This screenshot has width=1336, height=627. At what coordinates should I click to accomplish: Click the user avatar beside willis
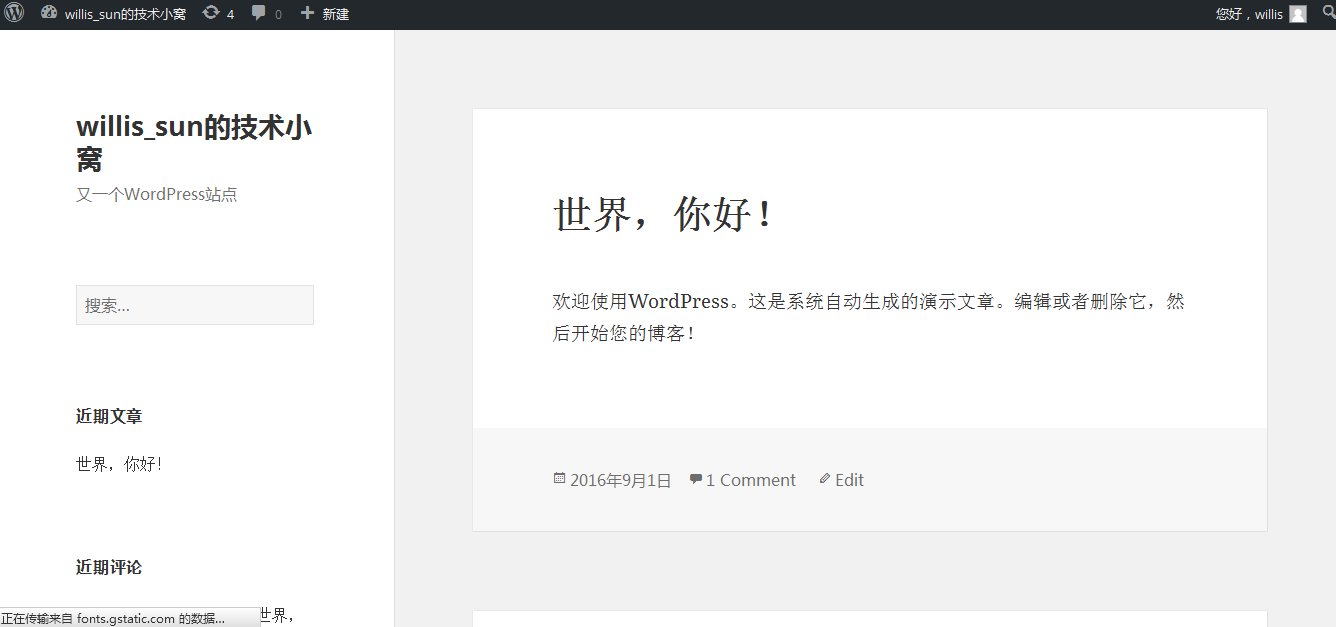1298,14
